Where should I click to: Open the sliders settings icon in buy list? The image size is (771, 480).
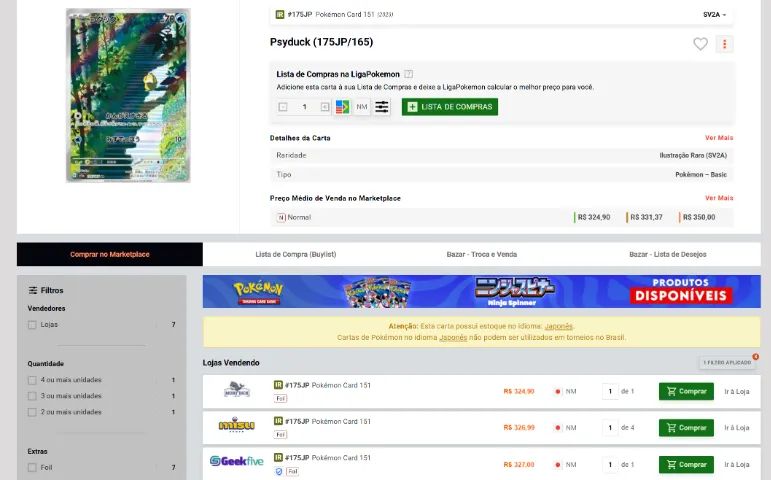click(x=382, y=107)
